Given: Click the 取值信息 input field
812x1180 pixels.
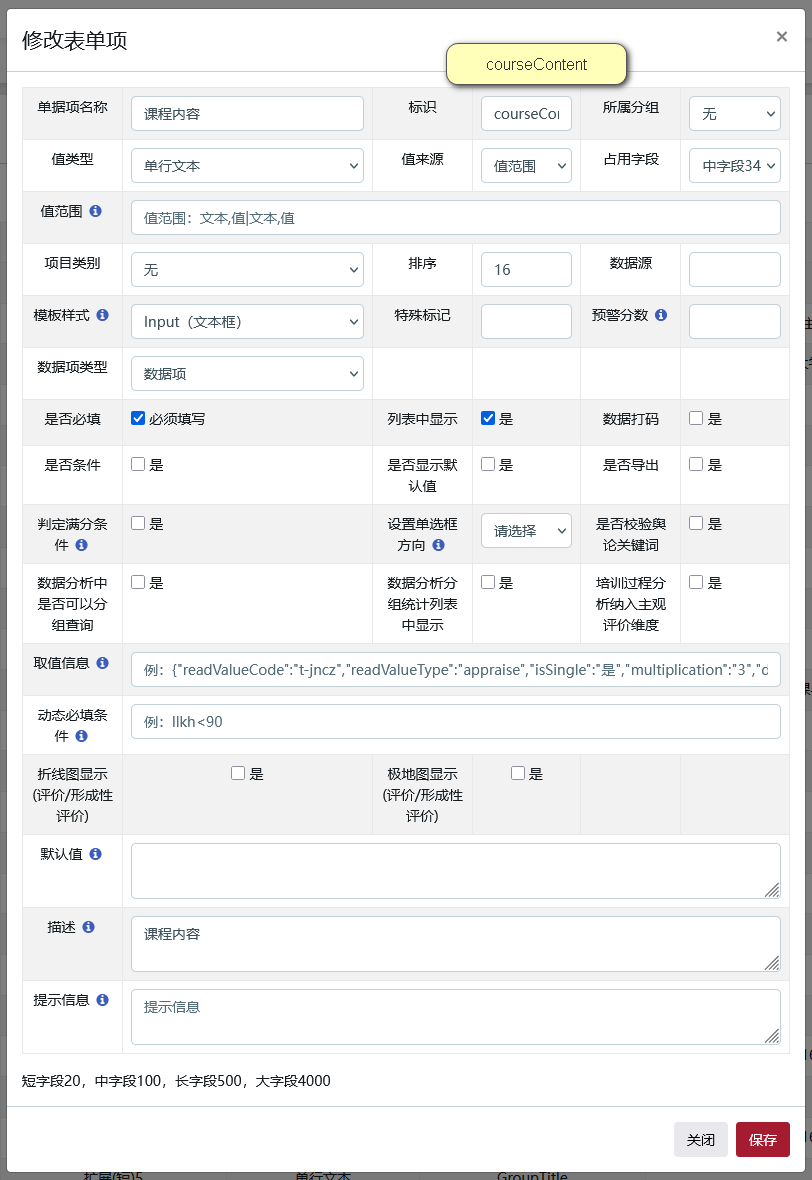Looking at the screenshot, I should (455, 670).
